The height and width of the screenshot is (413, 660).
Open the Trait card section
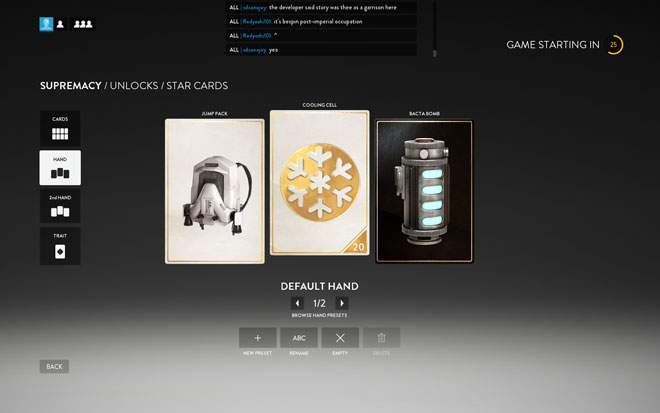pos(60,246)
